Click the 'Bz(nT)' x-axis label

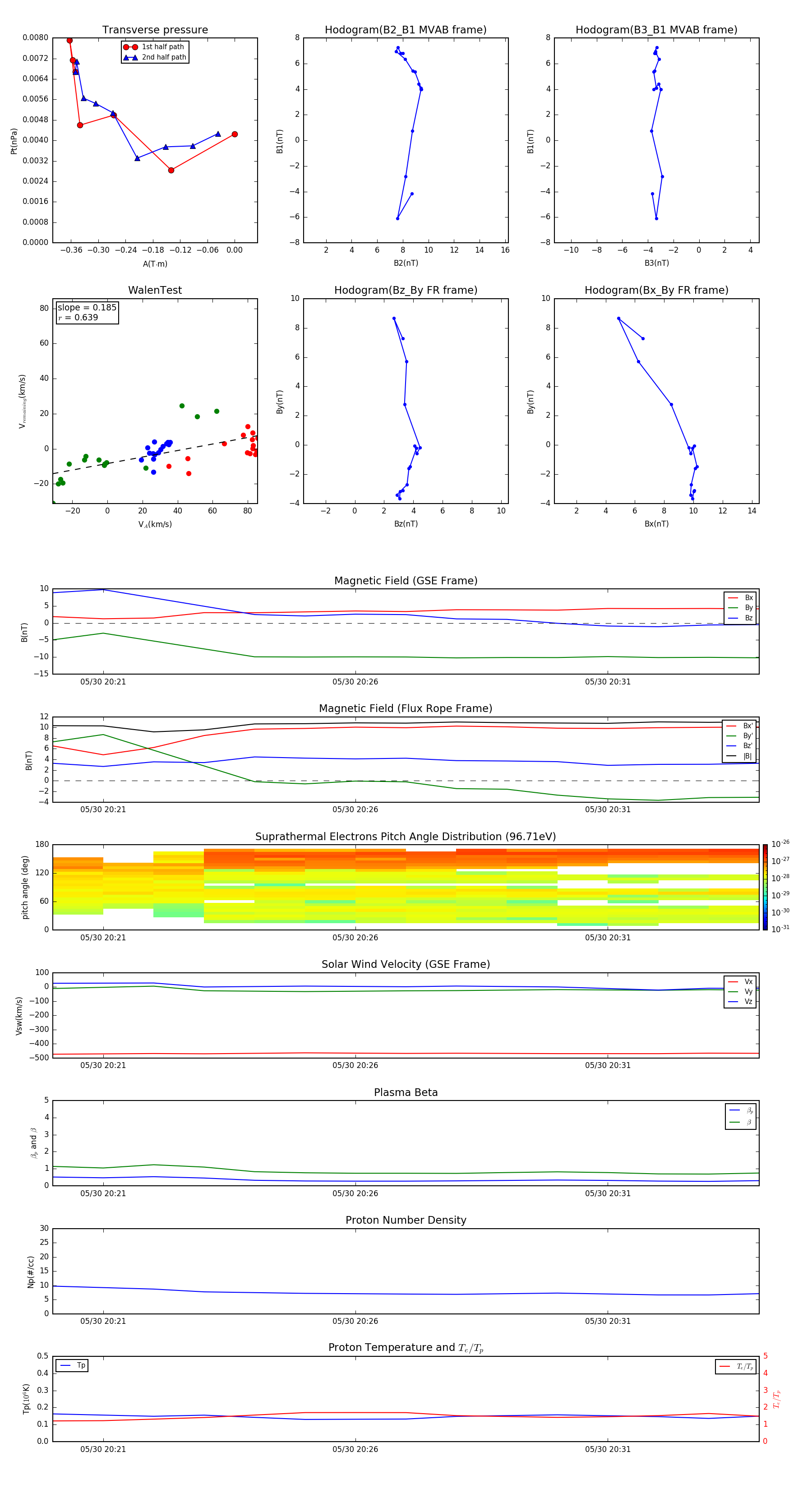coord(406,524)
